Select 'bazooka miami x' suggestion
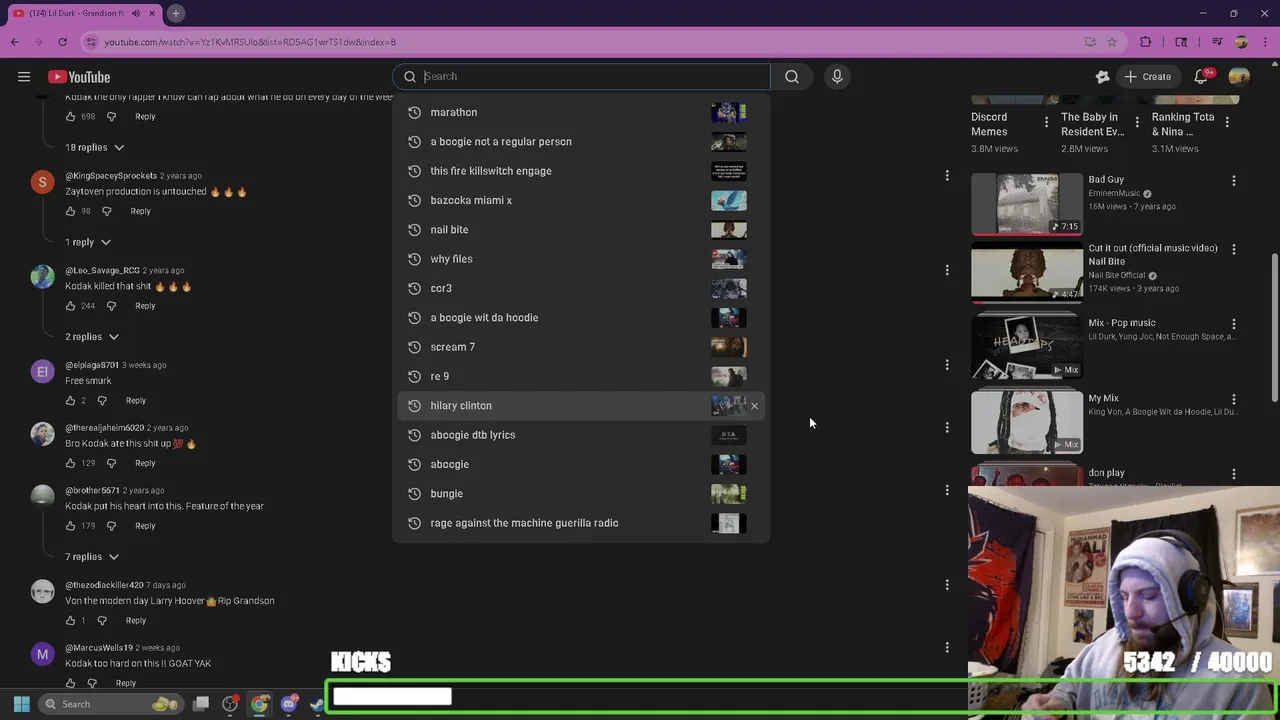Screen dimensions: 1280x720 coord(581,200)
